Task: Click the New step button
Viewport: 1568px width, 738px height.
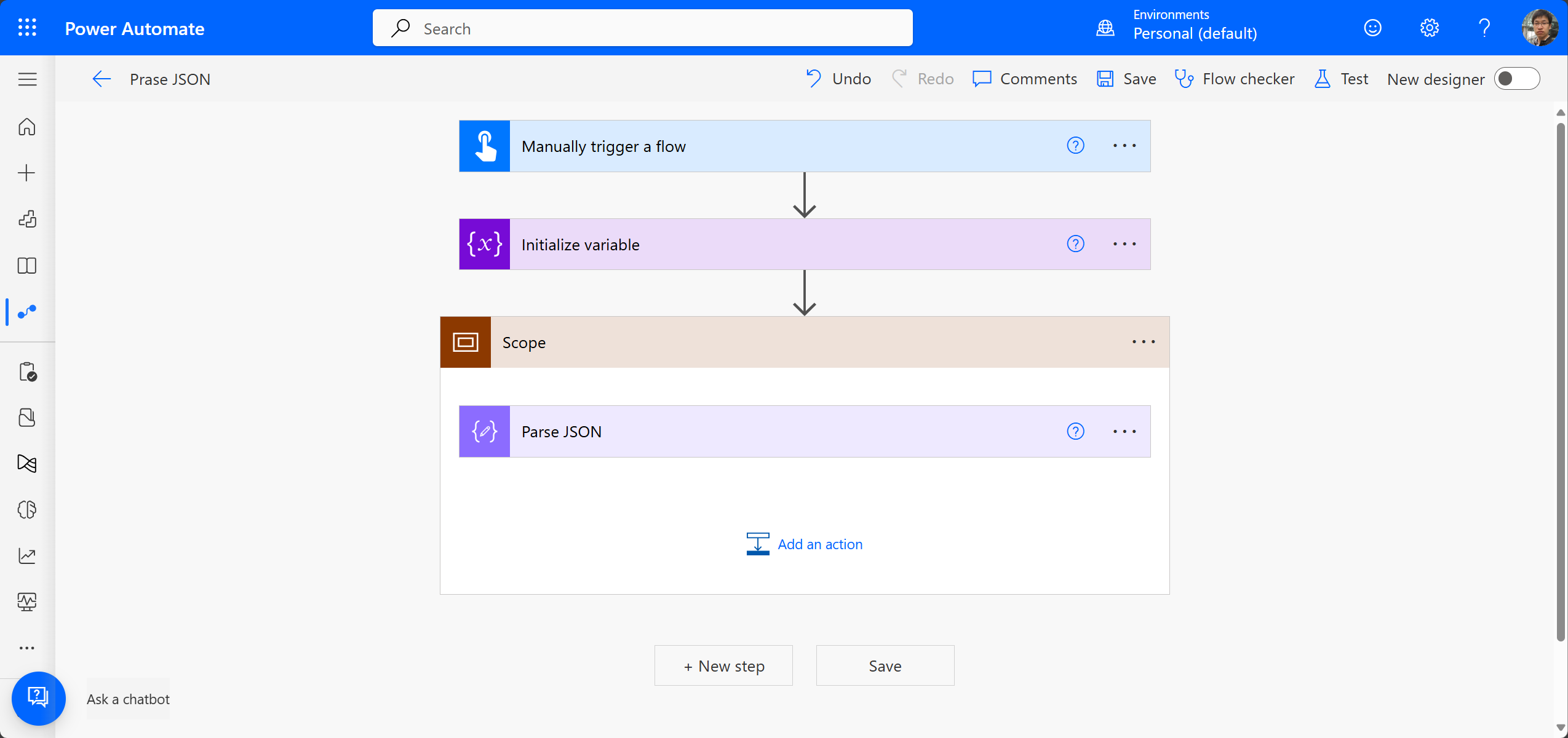Action: pos(723,665)
